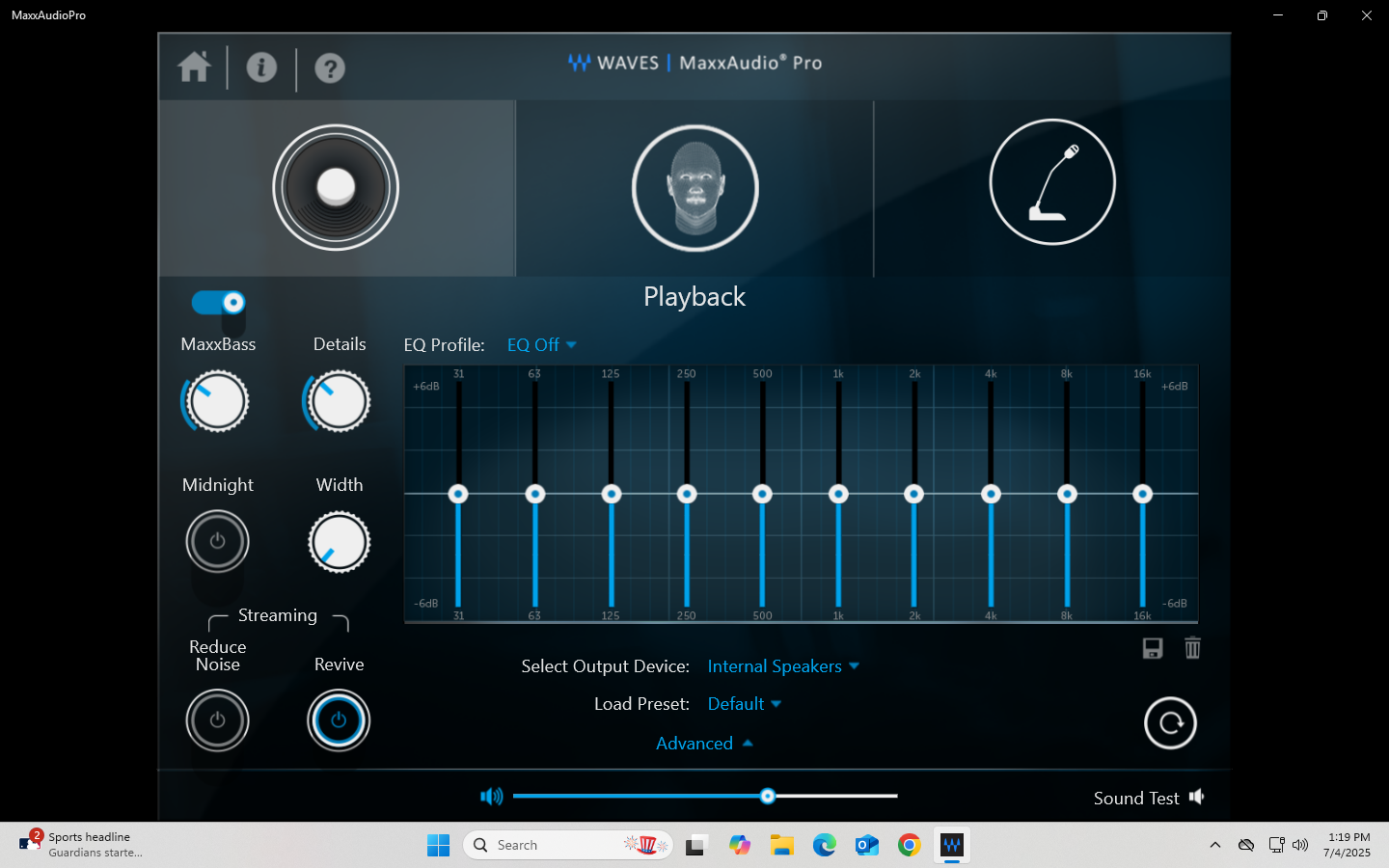Open the Info icon in header
The height and width of the screenshot is (868, 1389).
(261, 68)
